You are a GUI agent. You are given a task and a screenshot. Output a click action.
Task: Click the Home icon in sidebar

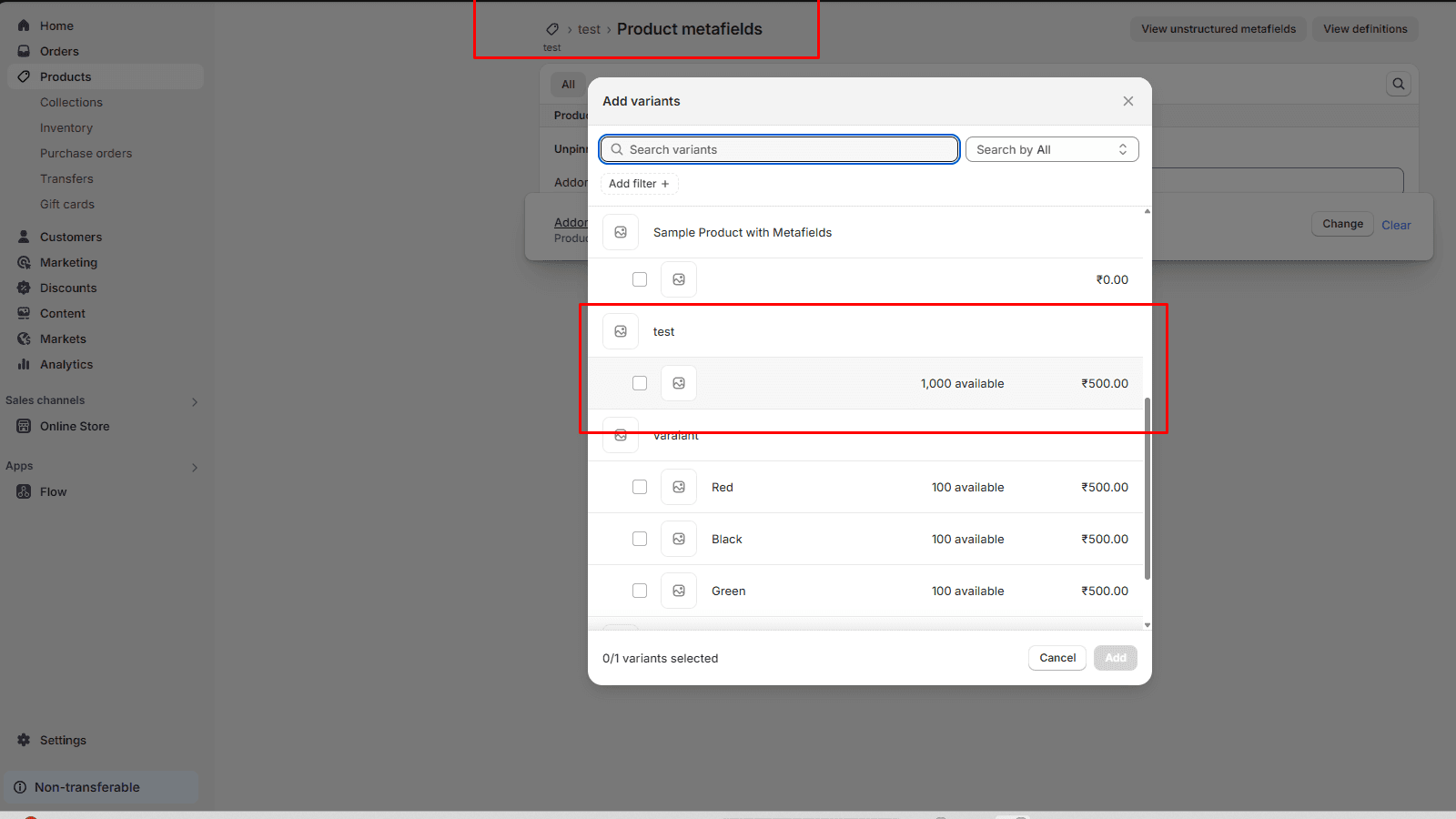click(24, 25)
